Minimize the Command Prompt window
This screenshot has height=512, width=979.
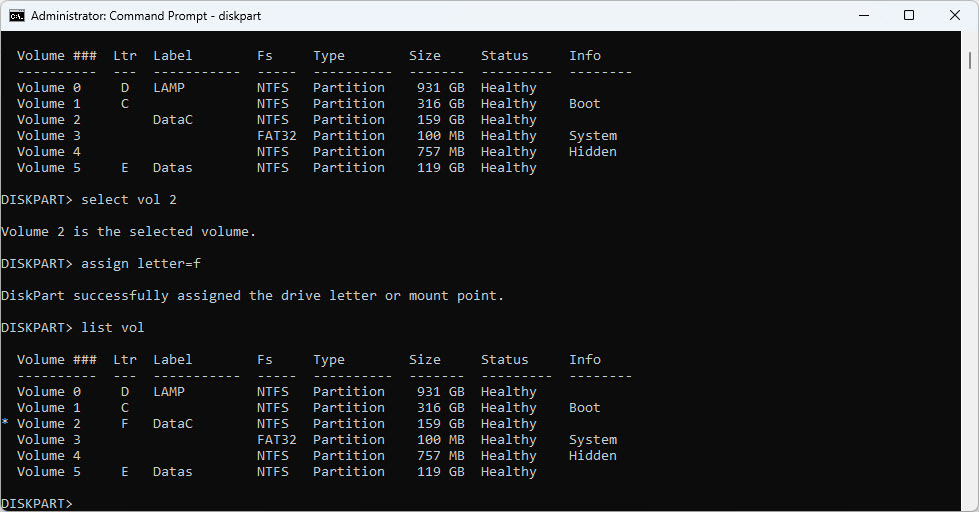click(863, 16)
